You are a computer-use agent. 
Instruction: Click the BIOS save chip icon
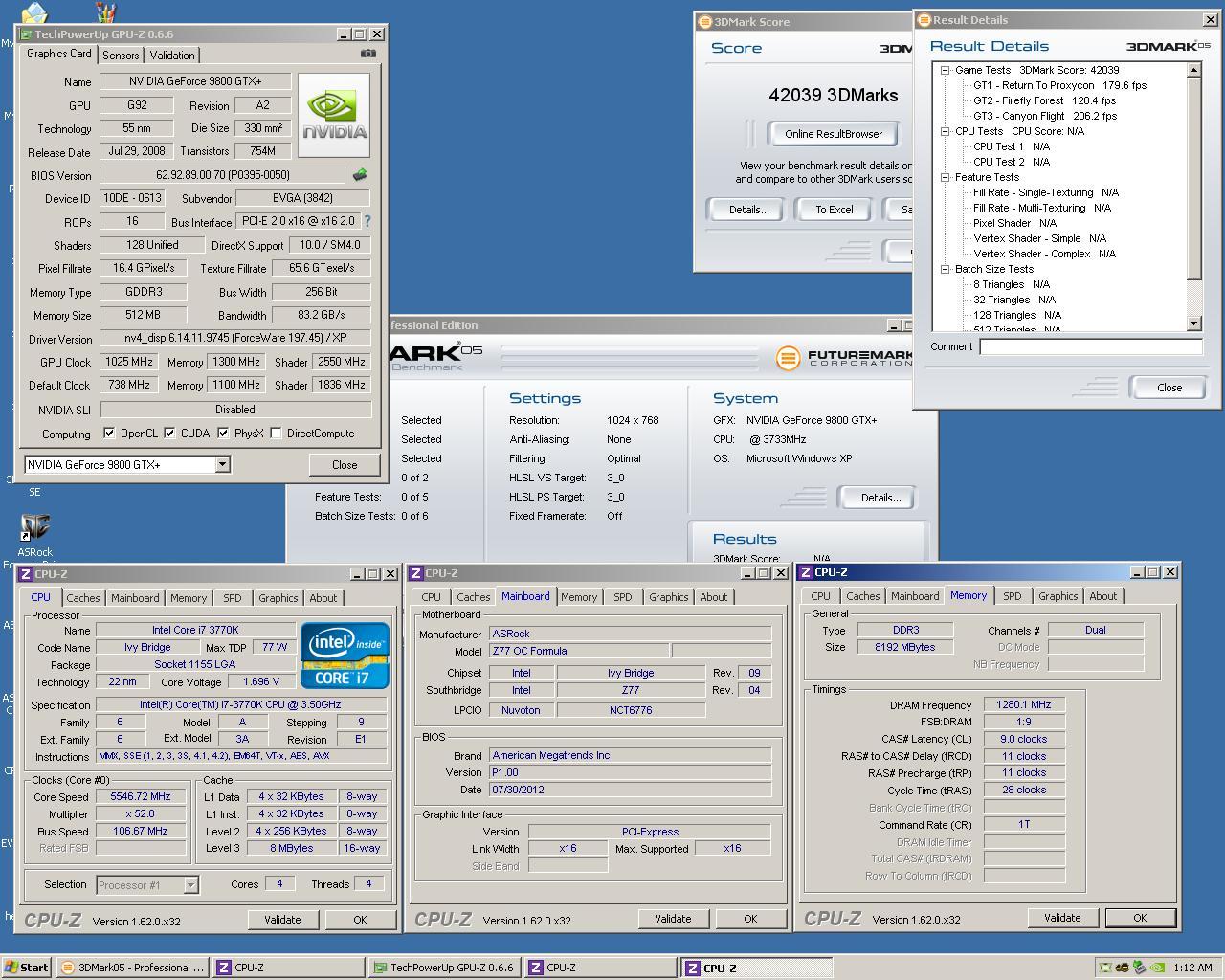point(360,175)
